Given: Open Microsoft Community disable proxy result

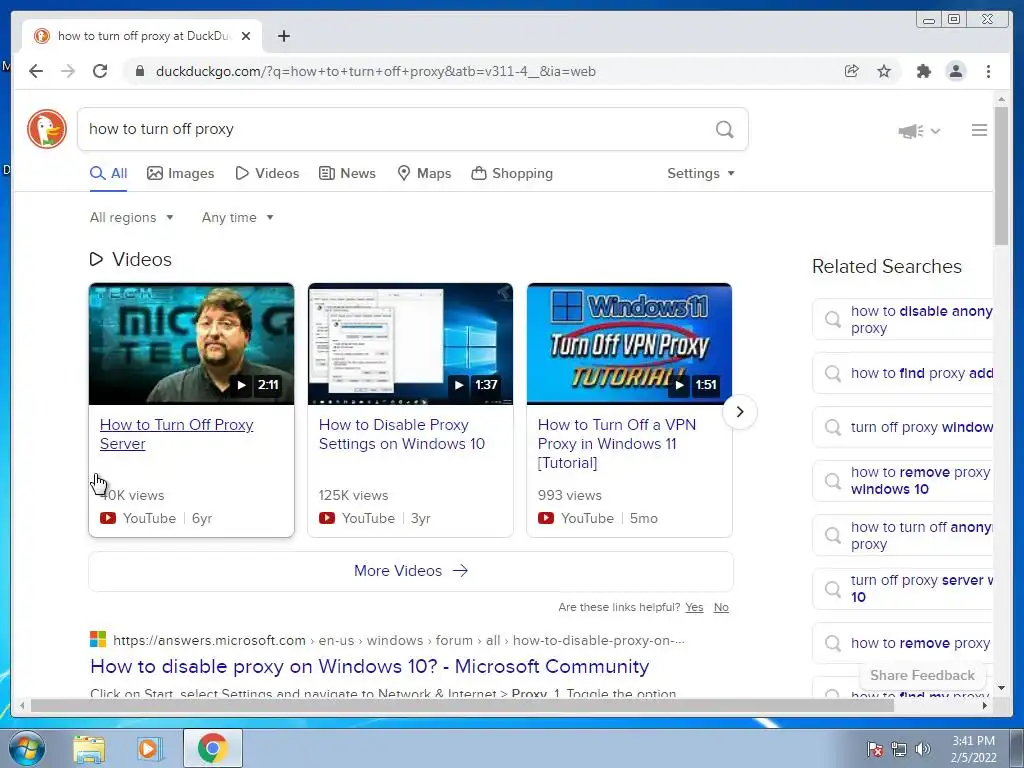Looking at the screenshot, I should (370, 666).
